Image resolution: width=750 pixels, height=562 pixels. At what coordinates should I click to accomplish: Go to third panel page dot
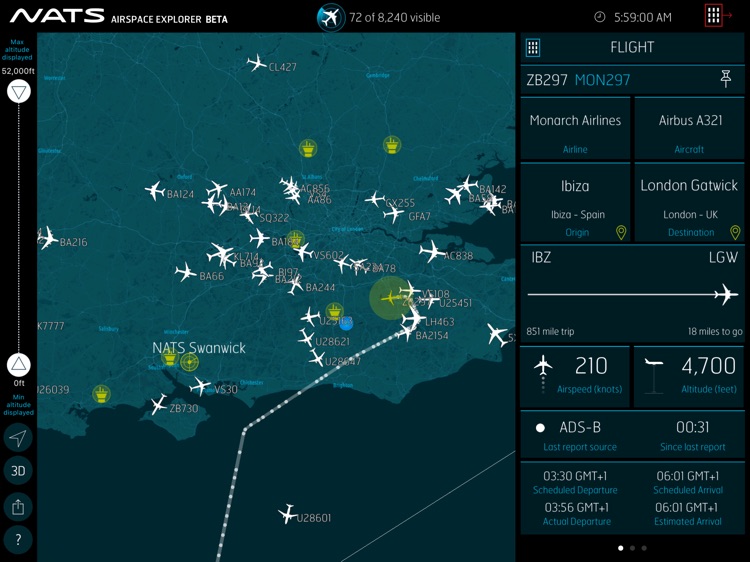click(x=644, y=548)
